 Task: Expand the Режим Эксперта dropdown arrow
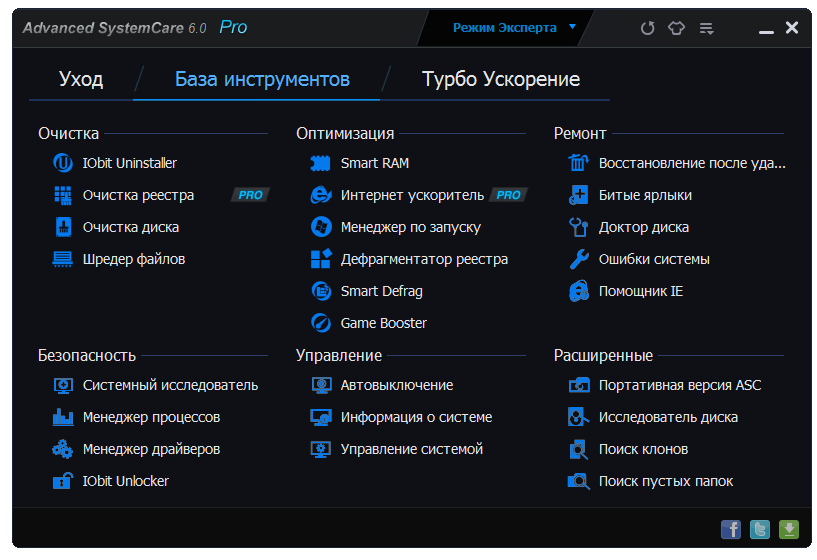(572, 27)
